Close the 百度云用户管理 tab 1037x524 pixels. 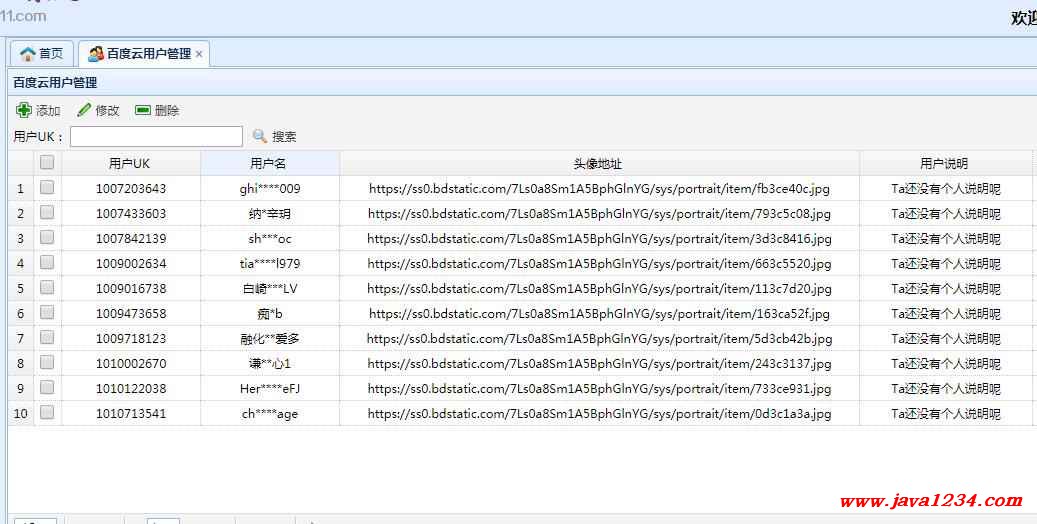point(199,54)
